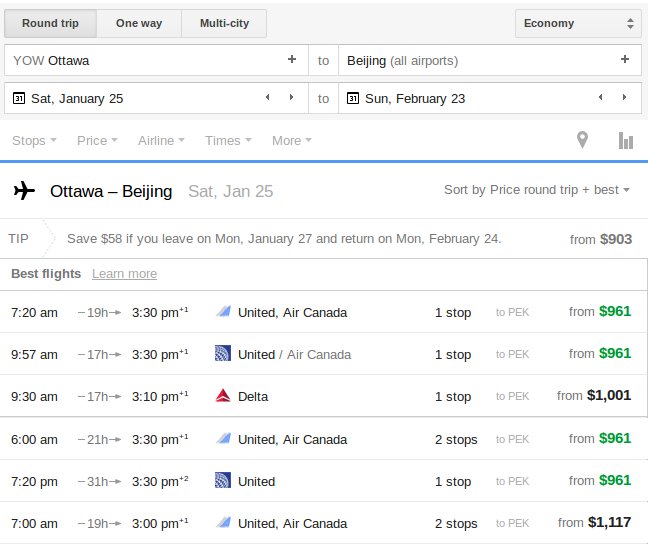Expand the Stops filter dropdown

[33, 140]
